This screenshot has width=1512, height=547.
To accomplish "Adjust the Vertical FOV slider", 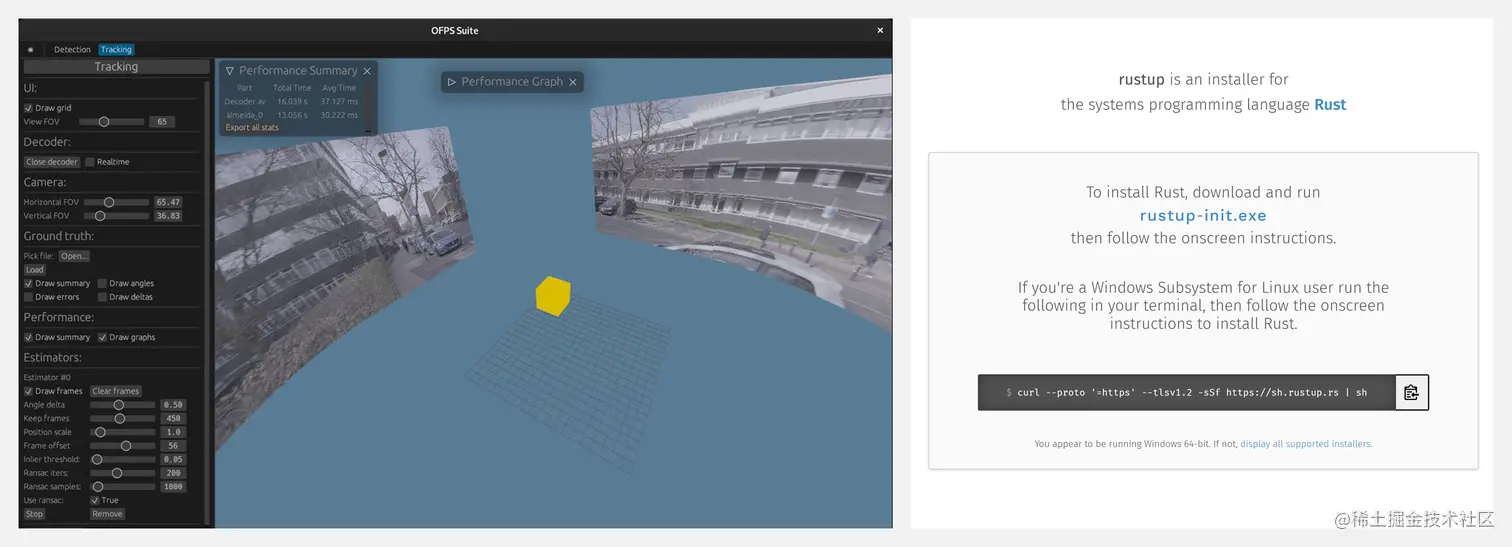I will [116, 216].
